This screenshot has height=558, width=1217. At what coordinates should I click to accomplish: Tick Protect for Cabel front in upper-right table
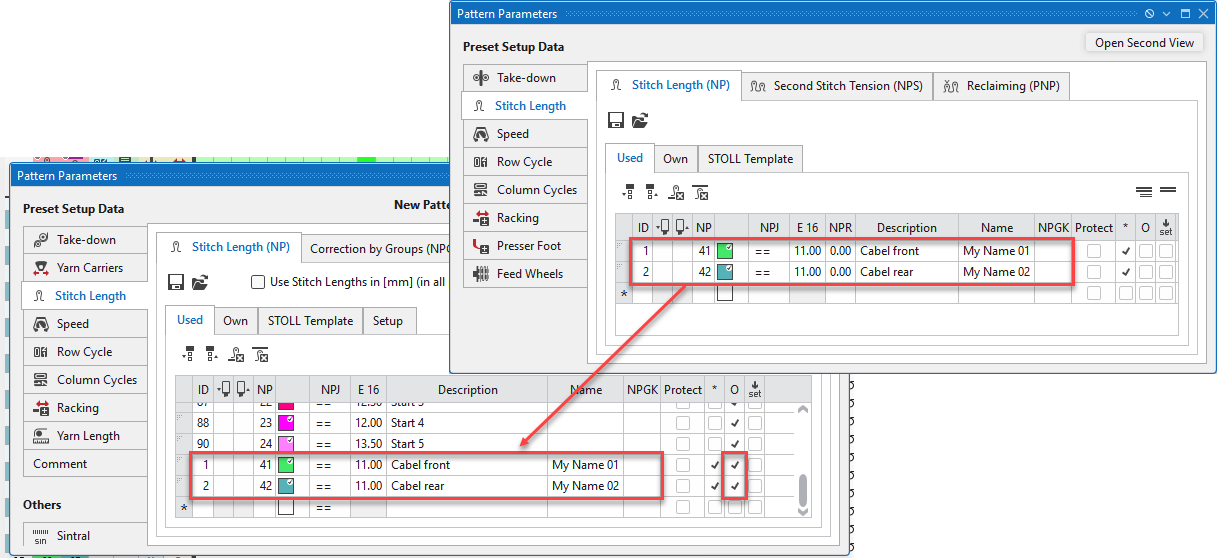click(1094, 251)
